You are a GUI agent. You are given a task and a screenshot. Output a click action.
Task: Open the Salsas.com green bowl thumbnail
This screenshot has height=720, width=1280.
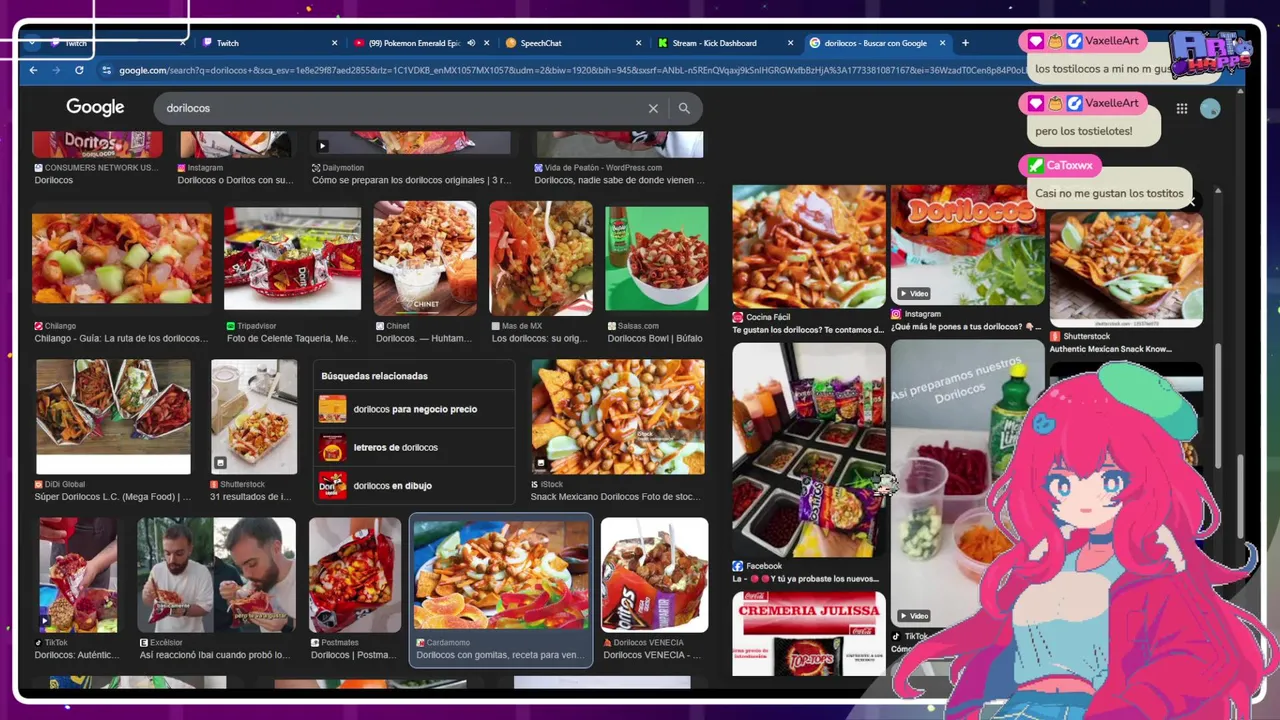[x=657, y=258]
